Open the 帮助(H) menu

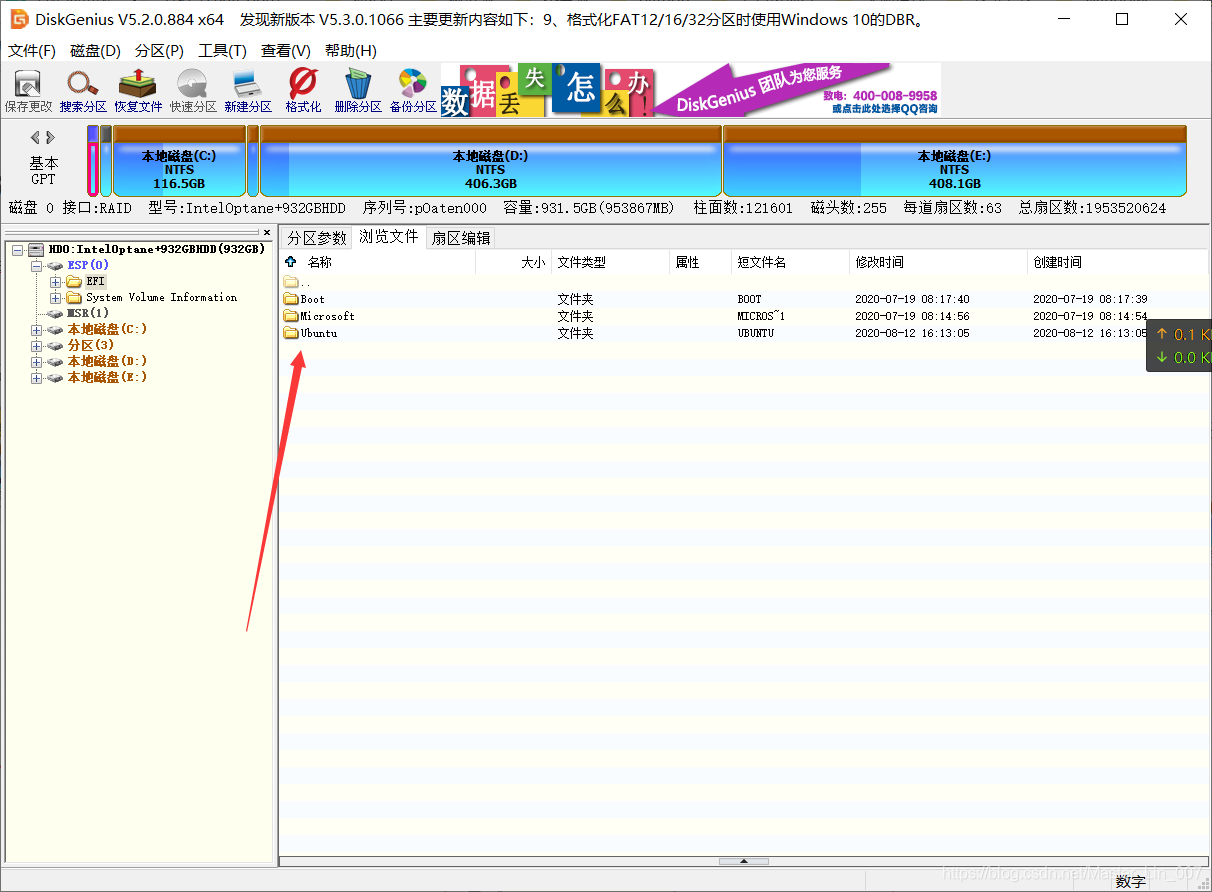tap(350, 51)
